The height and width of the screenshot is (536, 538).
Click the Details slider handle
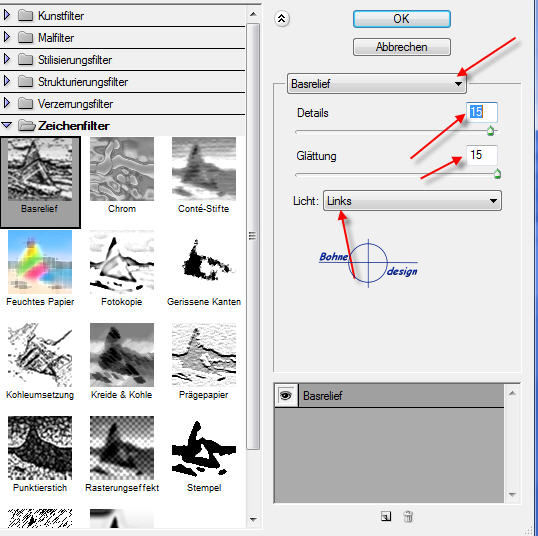click(x=490, y=131)
